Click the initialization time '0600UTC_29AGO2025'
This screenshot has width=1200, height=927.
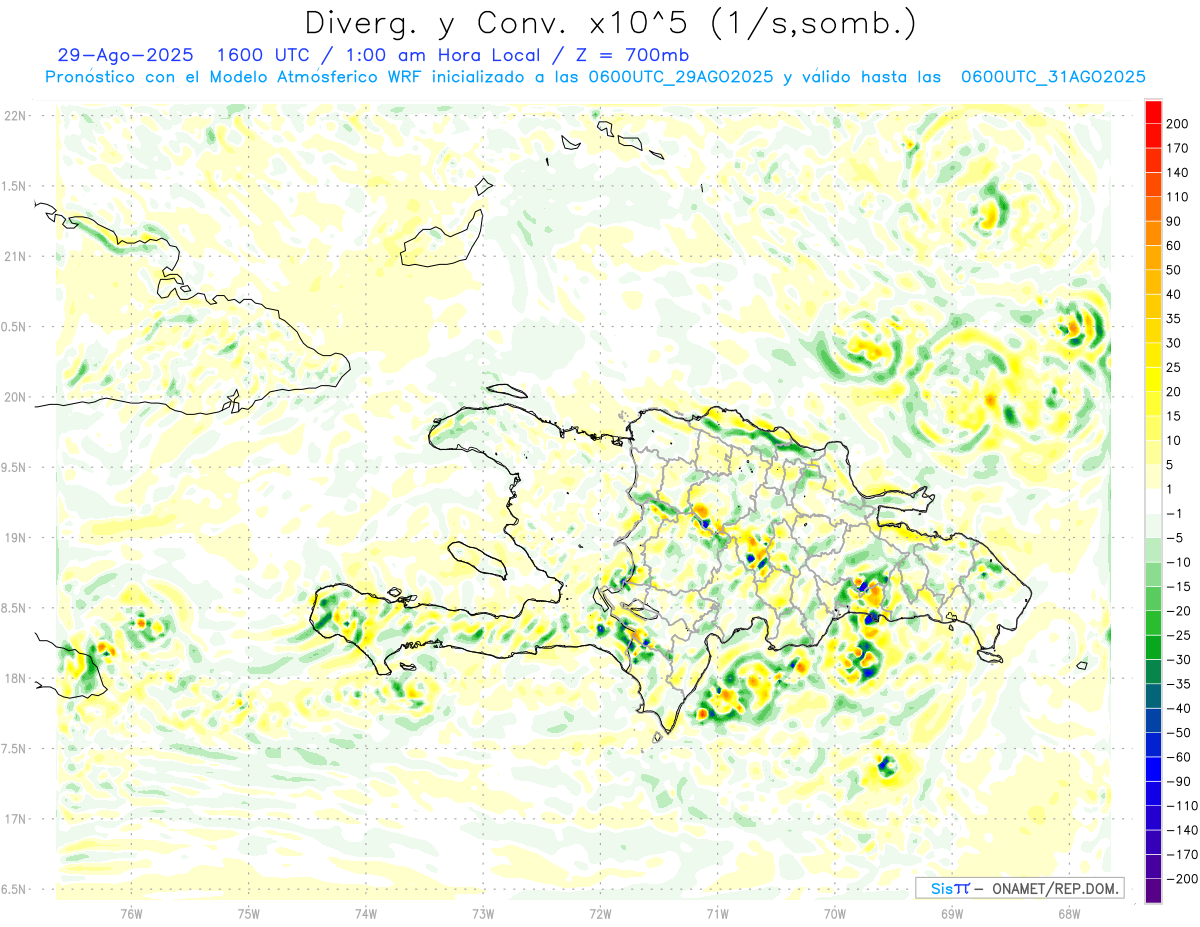point(680,77)
